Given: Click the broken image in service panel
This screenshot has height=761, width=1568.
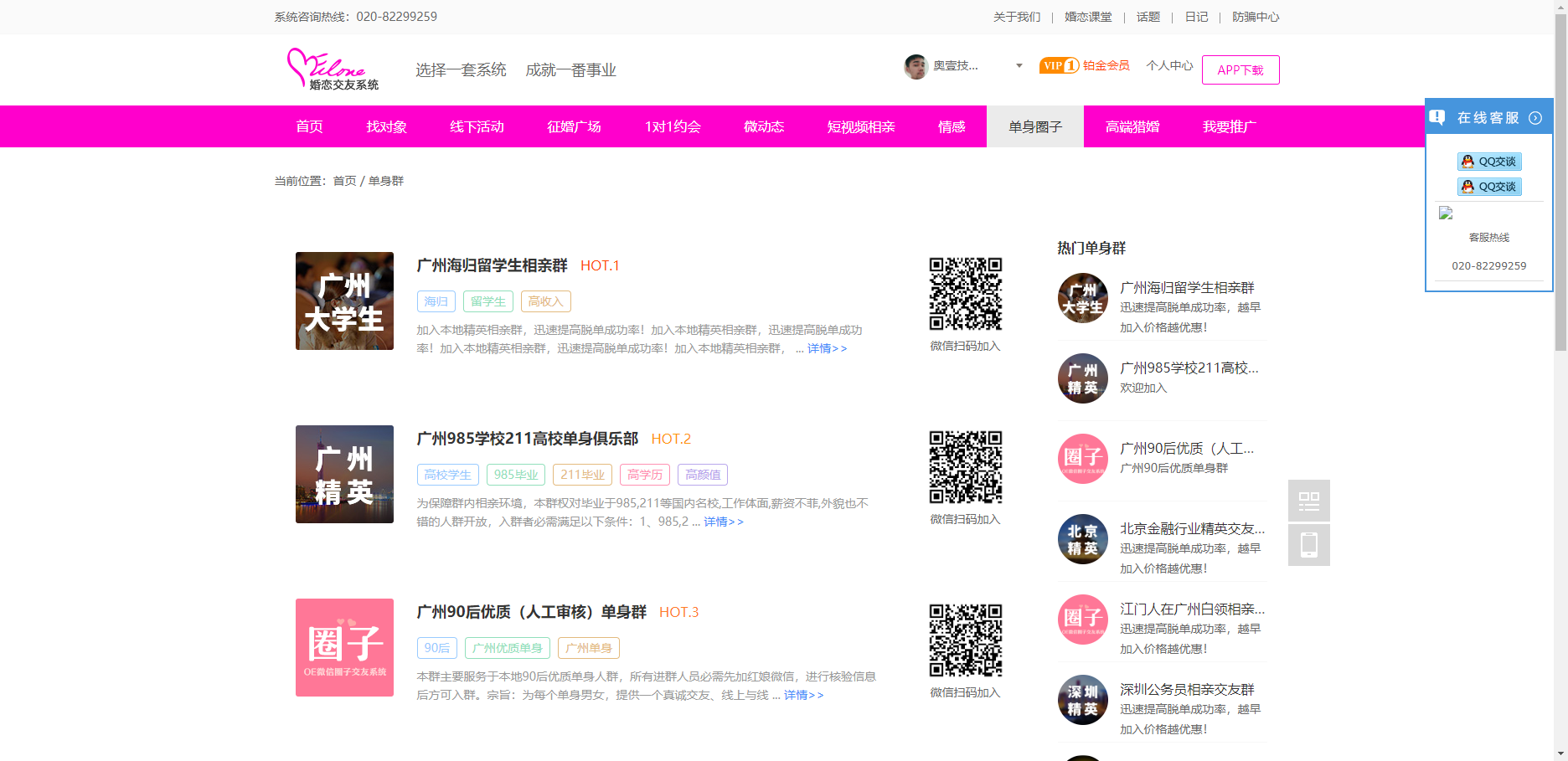Looking at the screenshot, I should click(x=1446, y=213).
